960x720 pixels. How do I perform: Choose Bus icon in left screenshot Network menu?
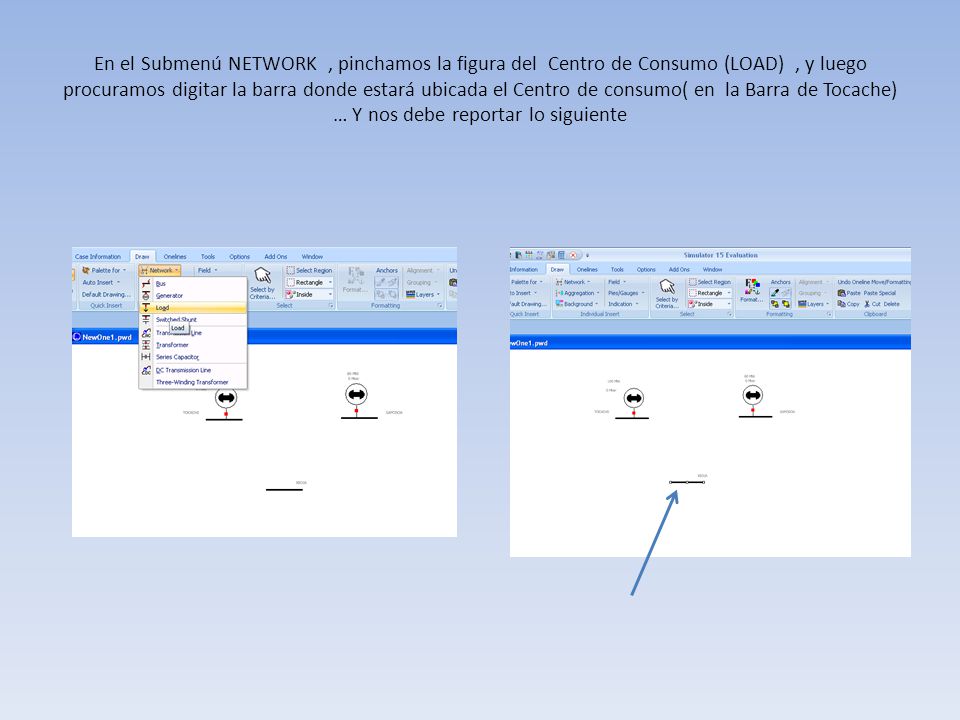[146, 283]
